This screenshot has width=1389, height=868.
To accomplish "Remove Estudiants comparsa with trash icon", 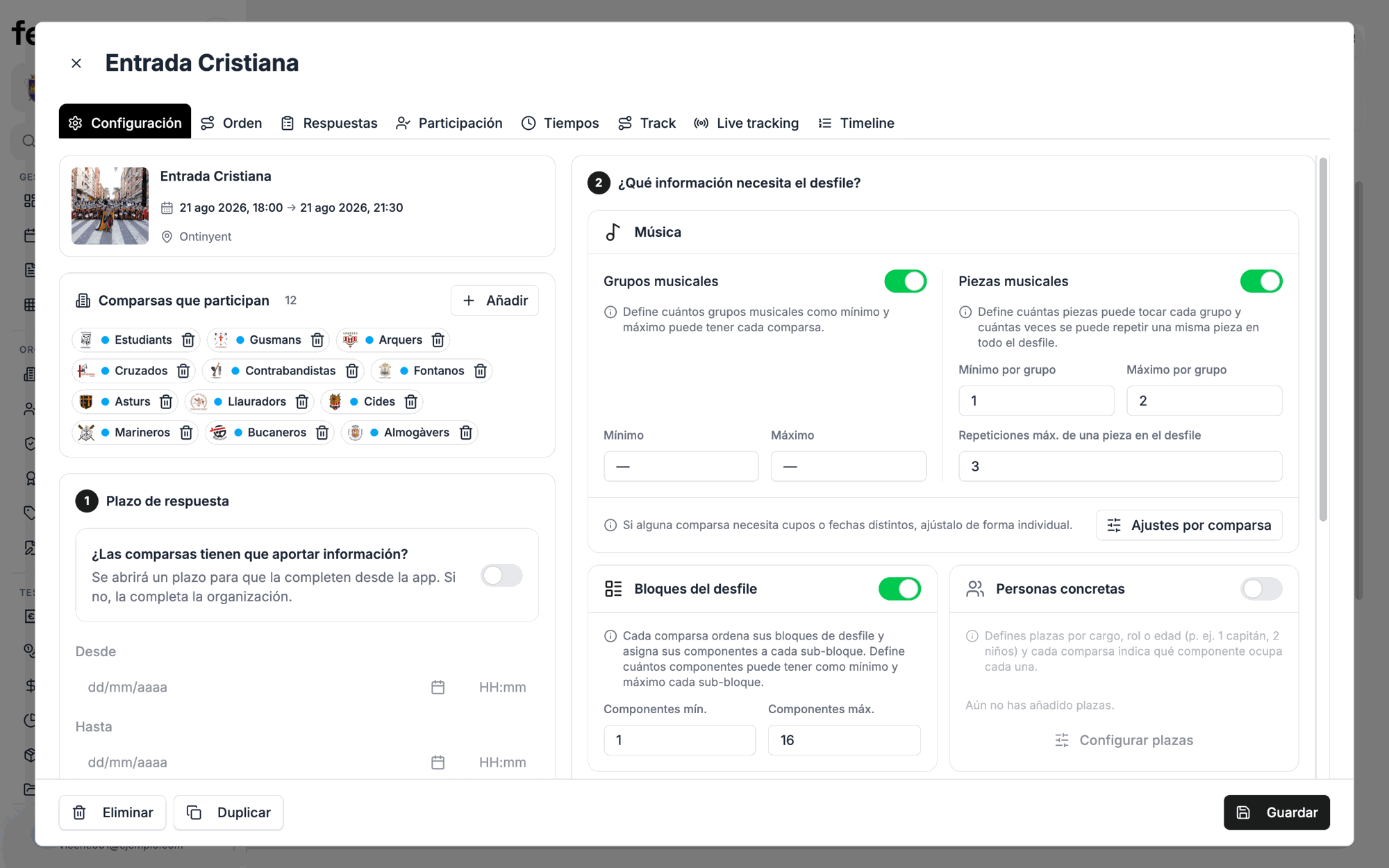I will click(188, 340).
